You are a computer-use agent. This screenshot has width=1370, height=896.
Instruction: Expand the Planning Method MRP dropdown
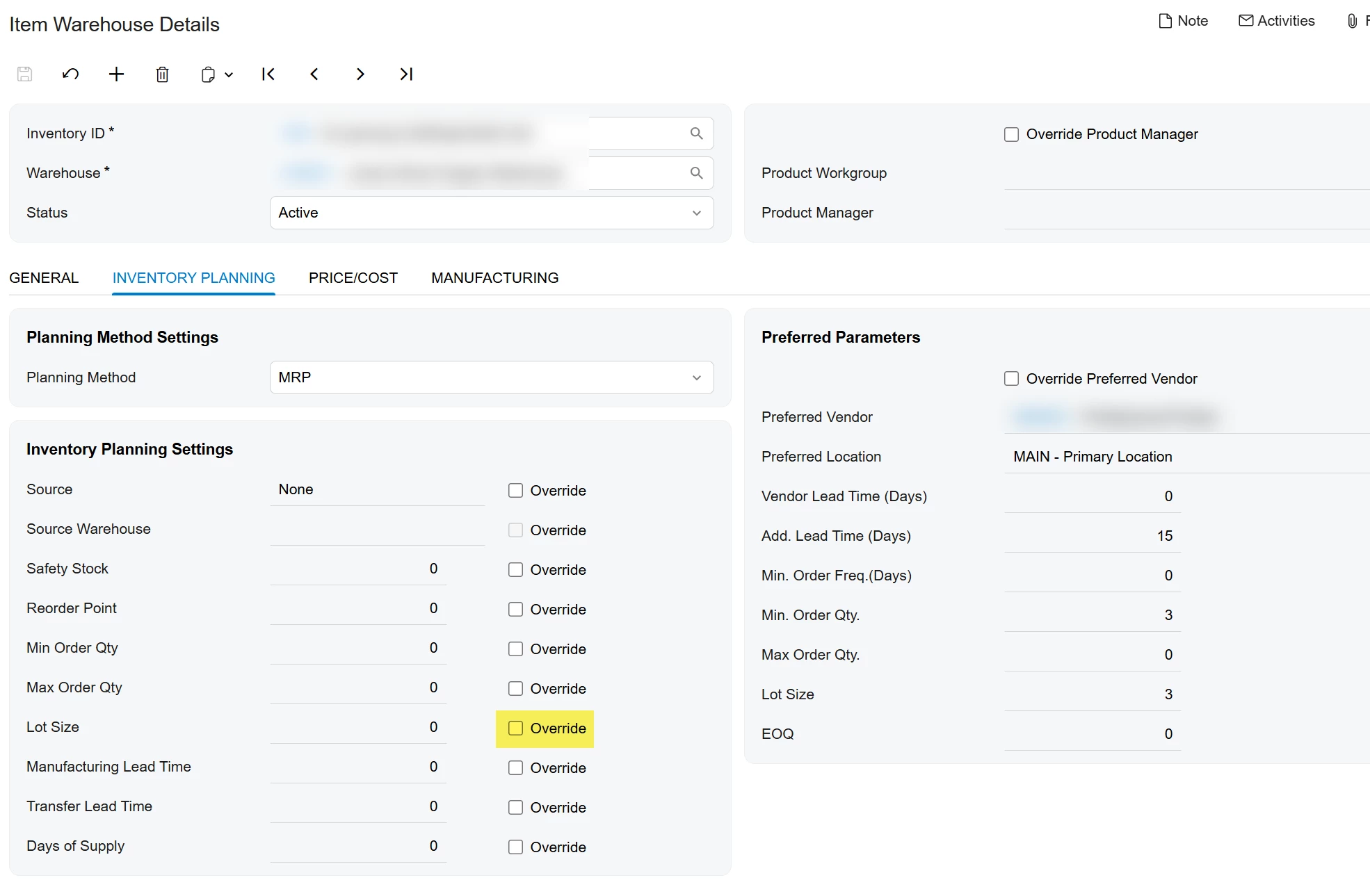coord(491,377)
